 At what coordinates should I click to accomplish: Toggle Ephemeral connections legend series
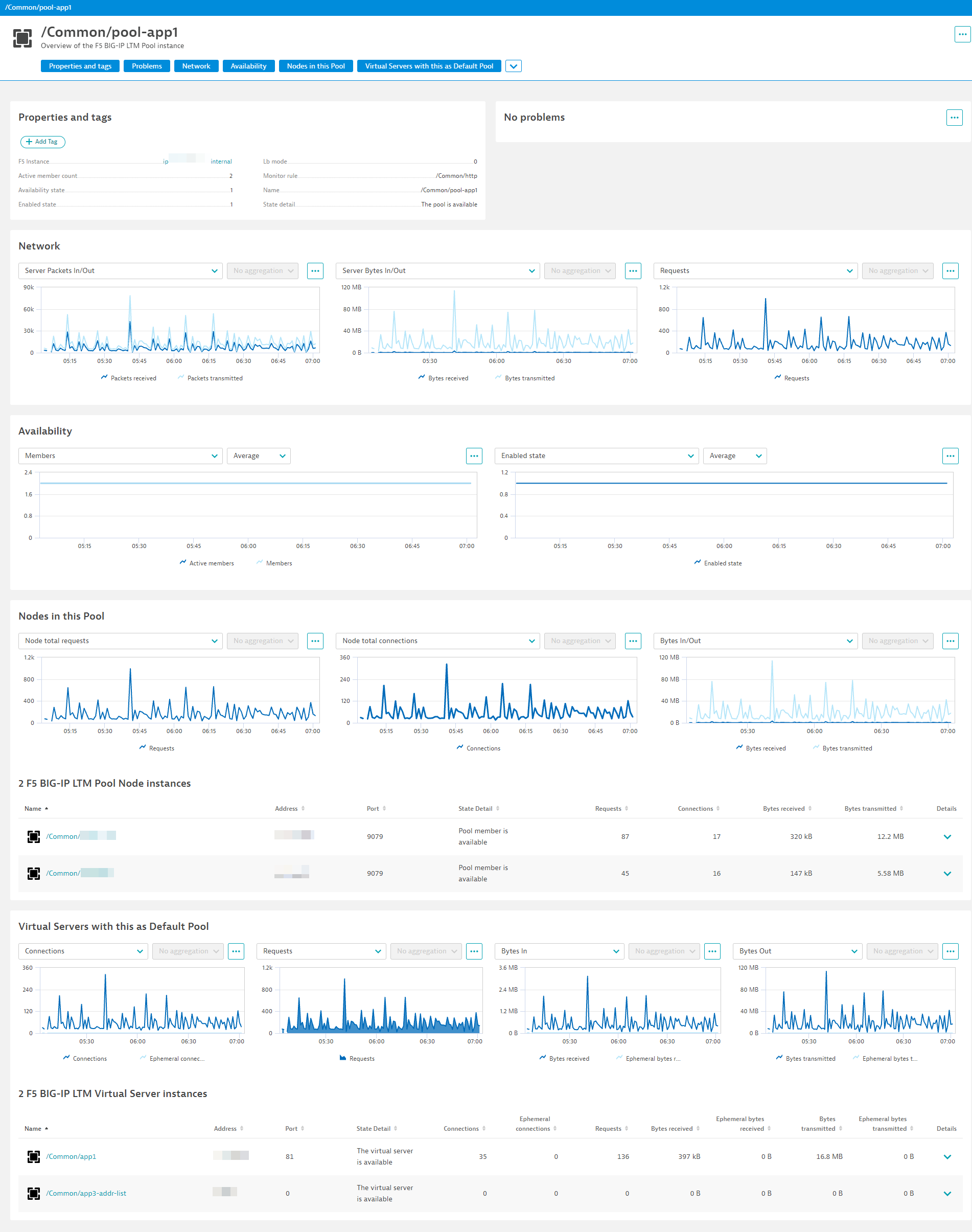(x=172, y=1059)
